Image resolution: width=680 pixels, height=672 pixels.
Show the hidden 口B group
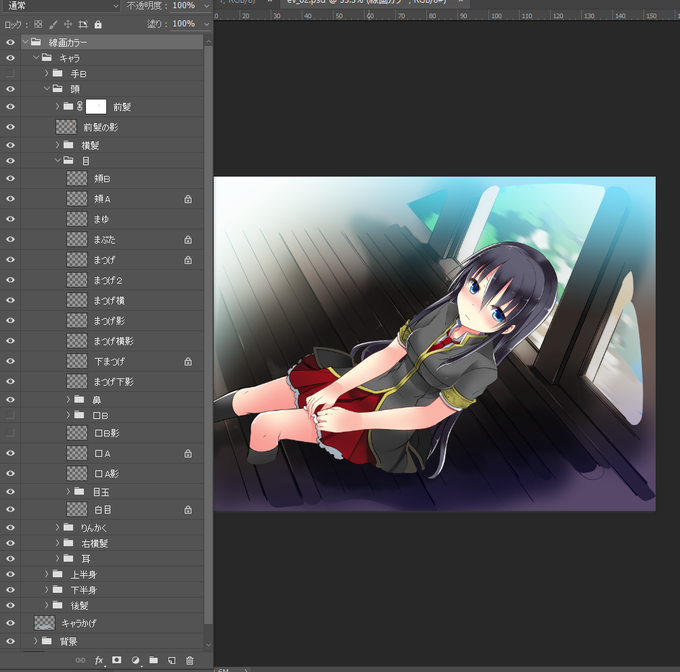[x=10, y=415]
